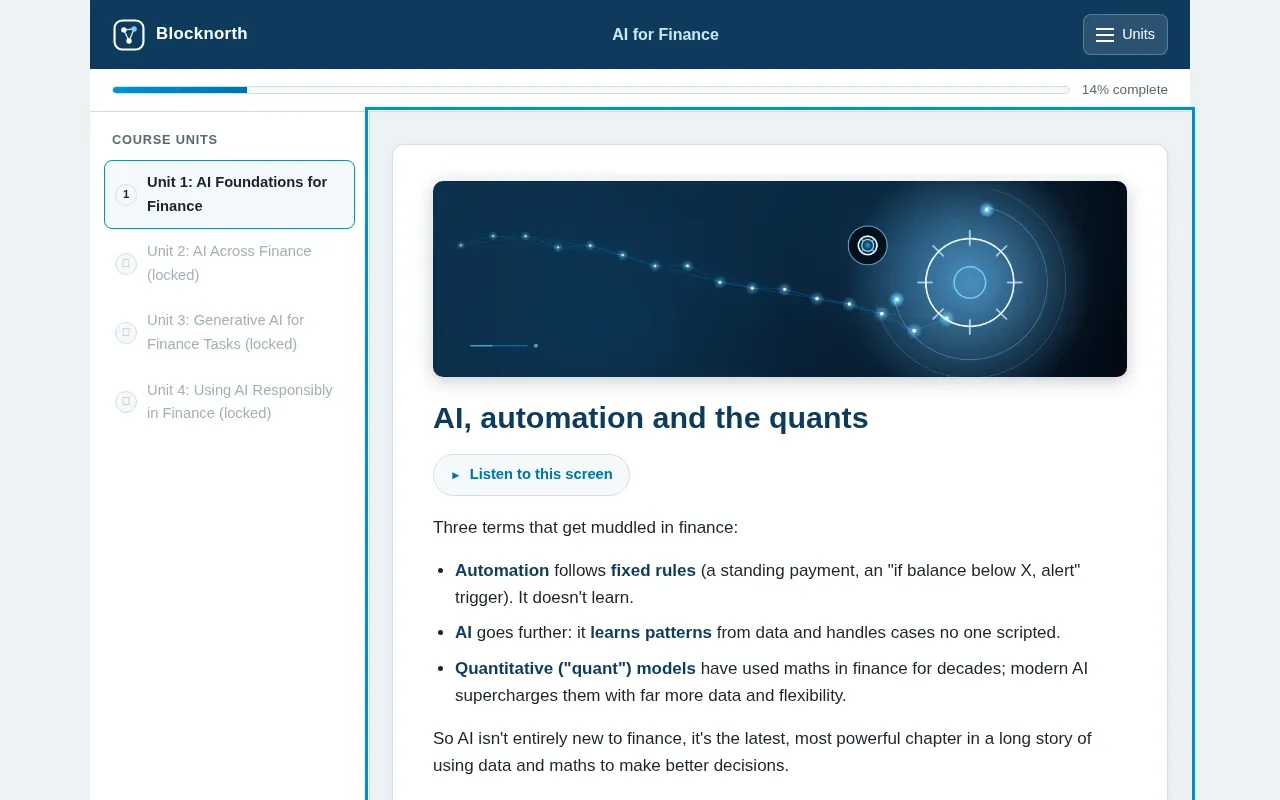Screen dimensions: 1280x800
Task: Click the 14% complete label
Action: pyautogui.click(x=1124, y=90)
